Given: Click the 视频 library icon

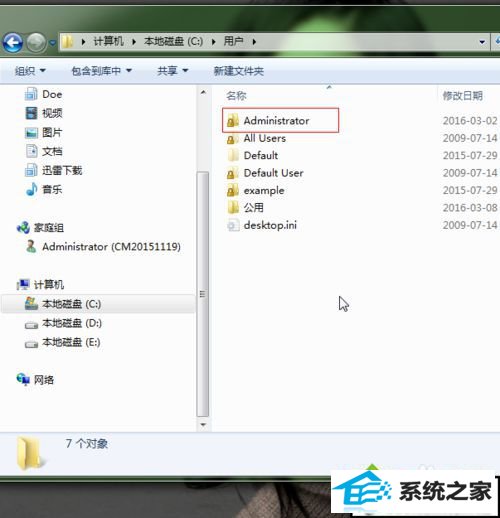Looking at the screenshot, I should pyautogui.click(x=31, y=113).
